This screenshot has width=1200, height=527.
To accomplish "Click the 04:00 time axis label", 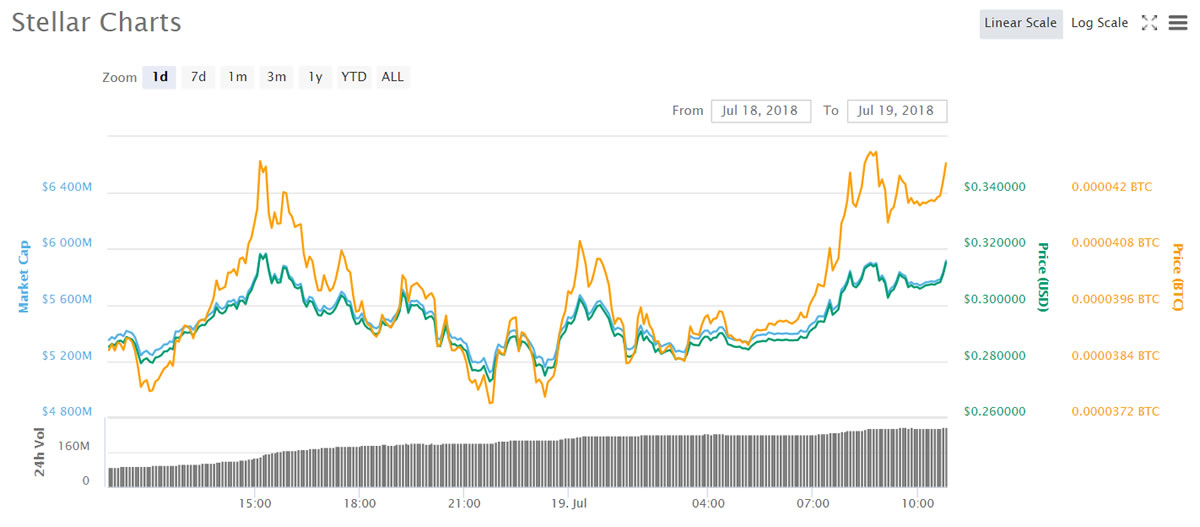I will (x=708, y=505).
